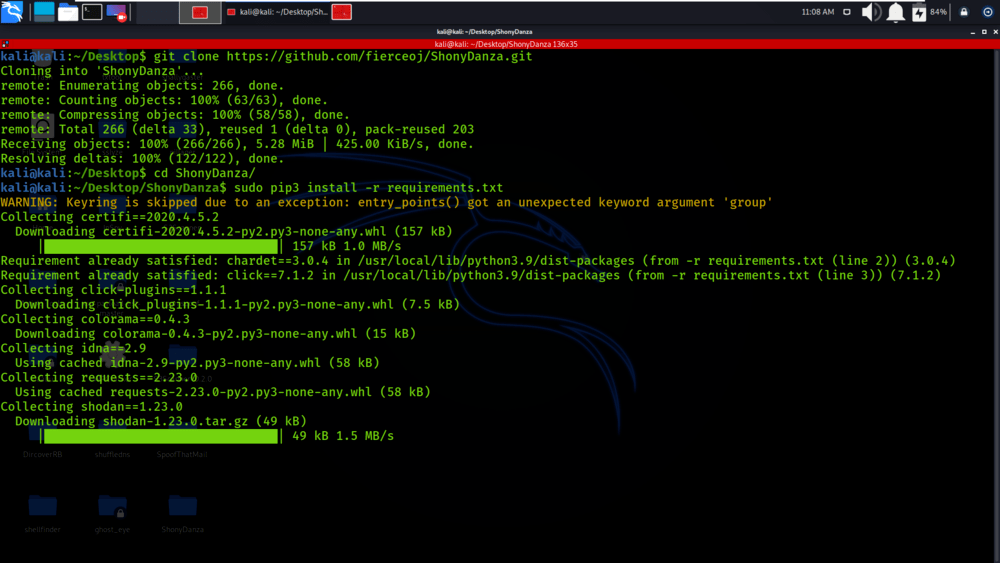Click 'Downloading shodan-1.23.0.tar.gz' line
The height and width of the screenshot is (563, 1000).
click(161, 421)
